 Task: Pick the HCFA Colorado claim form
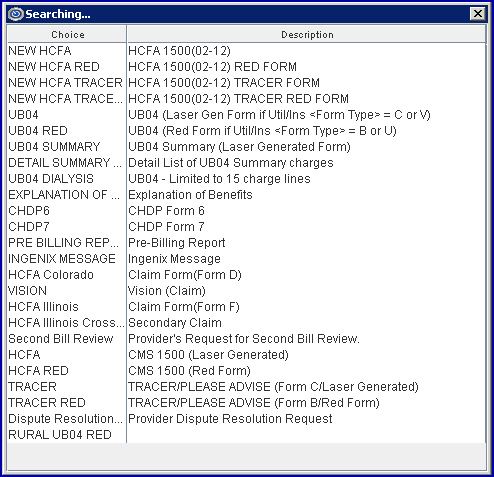(246, 275)
